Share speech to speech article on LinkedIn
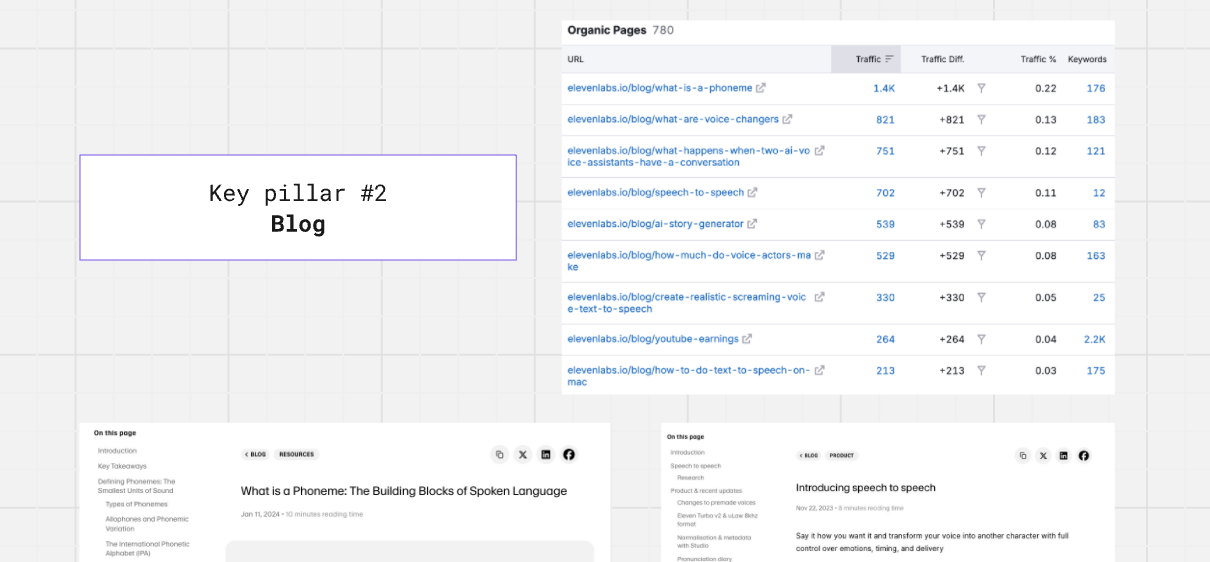 (1063, 455)
